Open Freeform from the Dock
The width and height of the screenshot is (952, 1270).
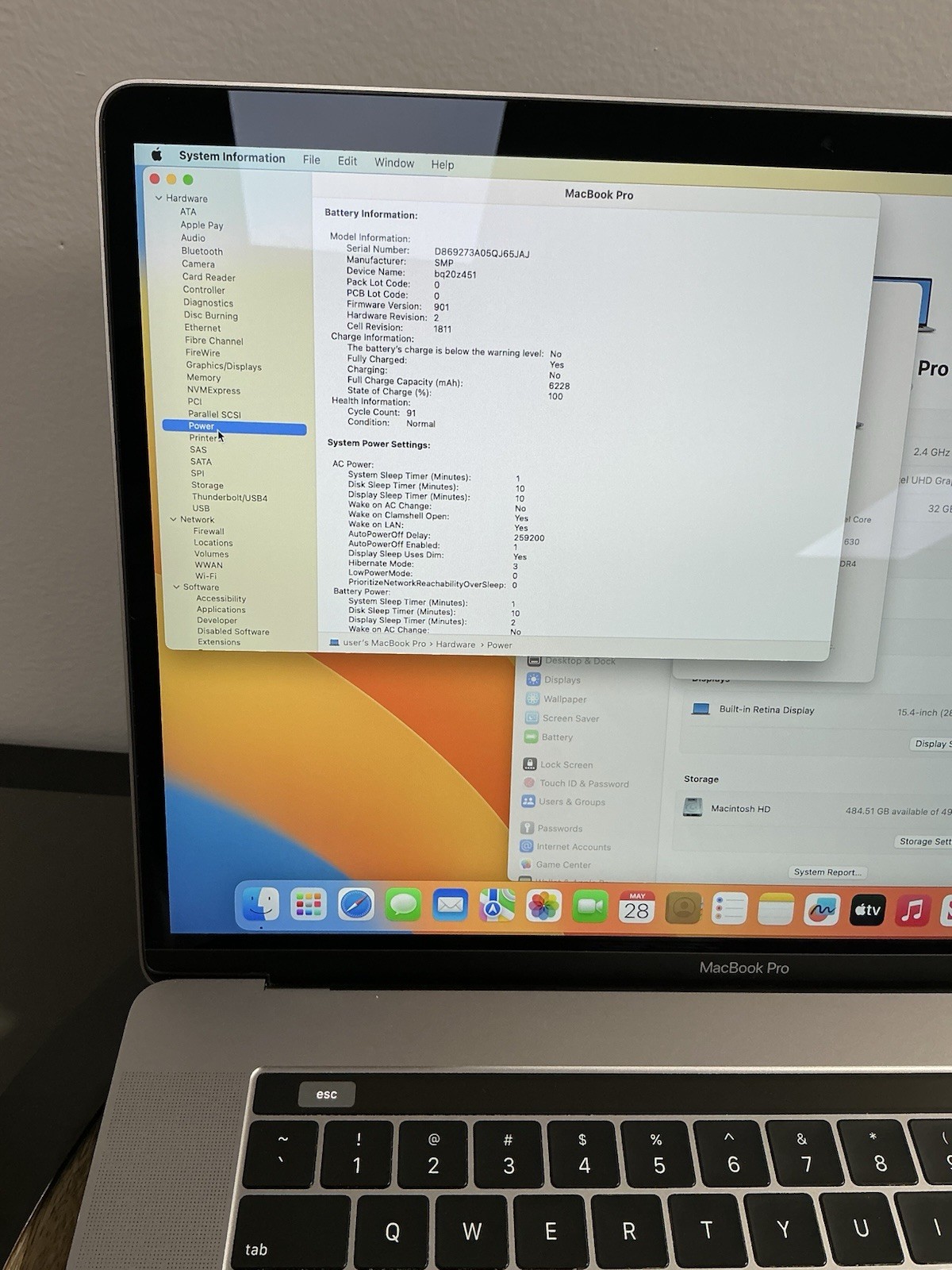pos(821,910)
